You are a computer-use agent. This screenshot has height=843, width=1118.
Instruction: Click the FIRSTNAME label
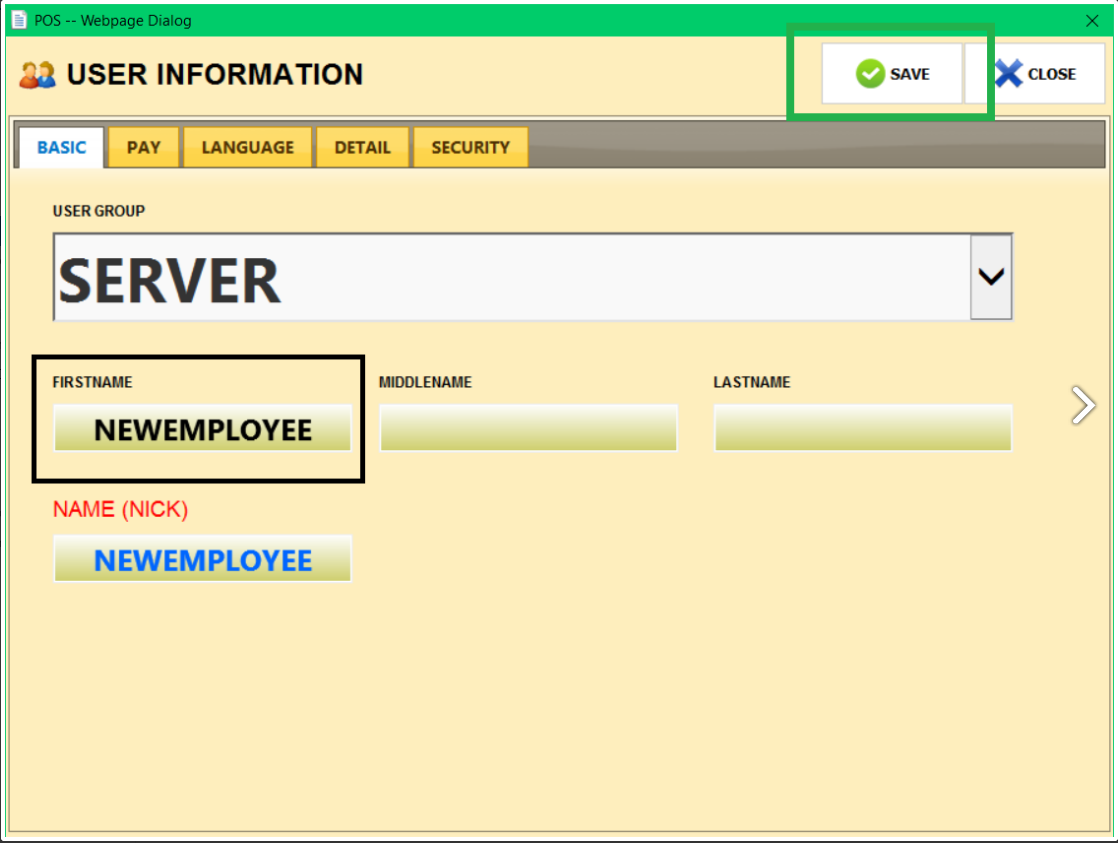[92, 382]
